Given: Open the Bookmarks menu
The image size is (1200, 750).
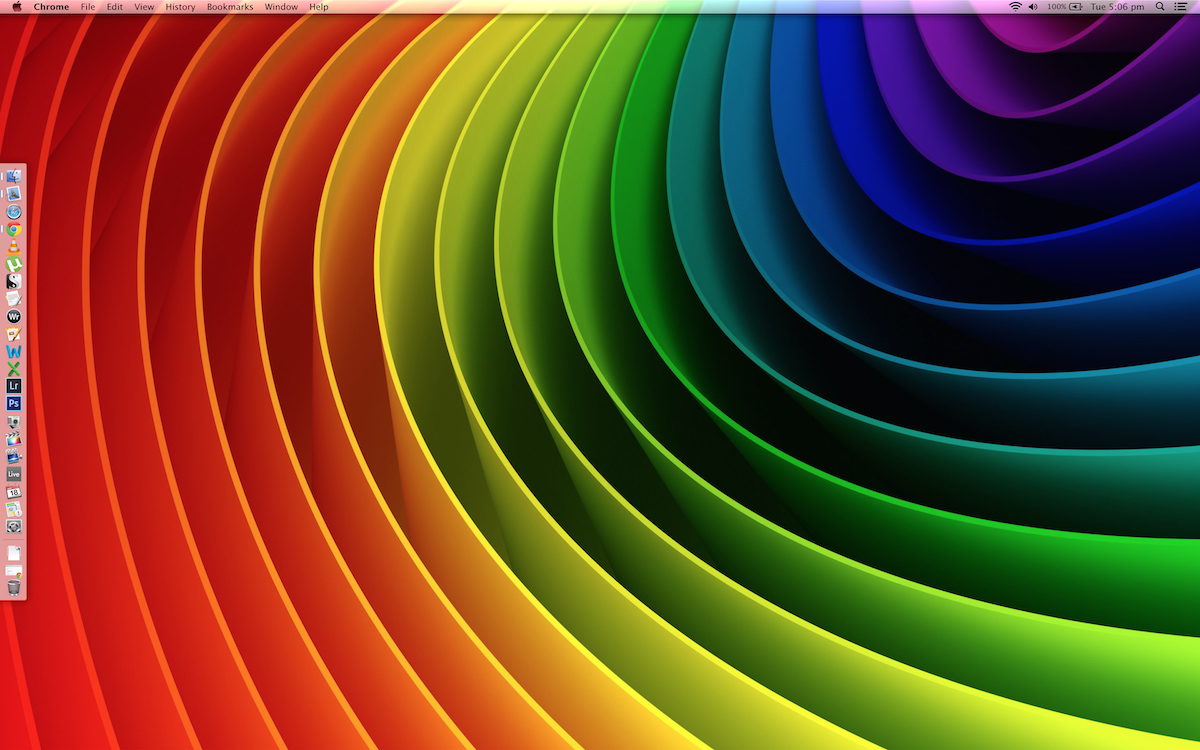Looking at the screenshot, I should [x=230, y=7].
